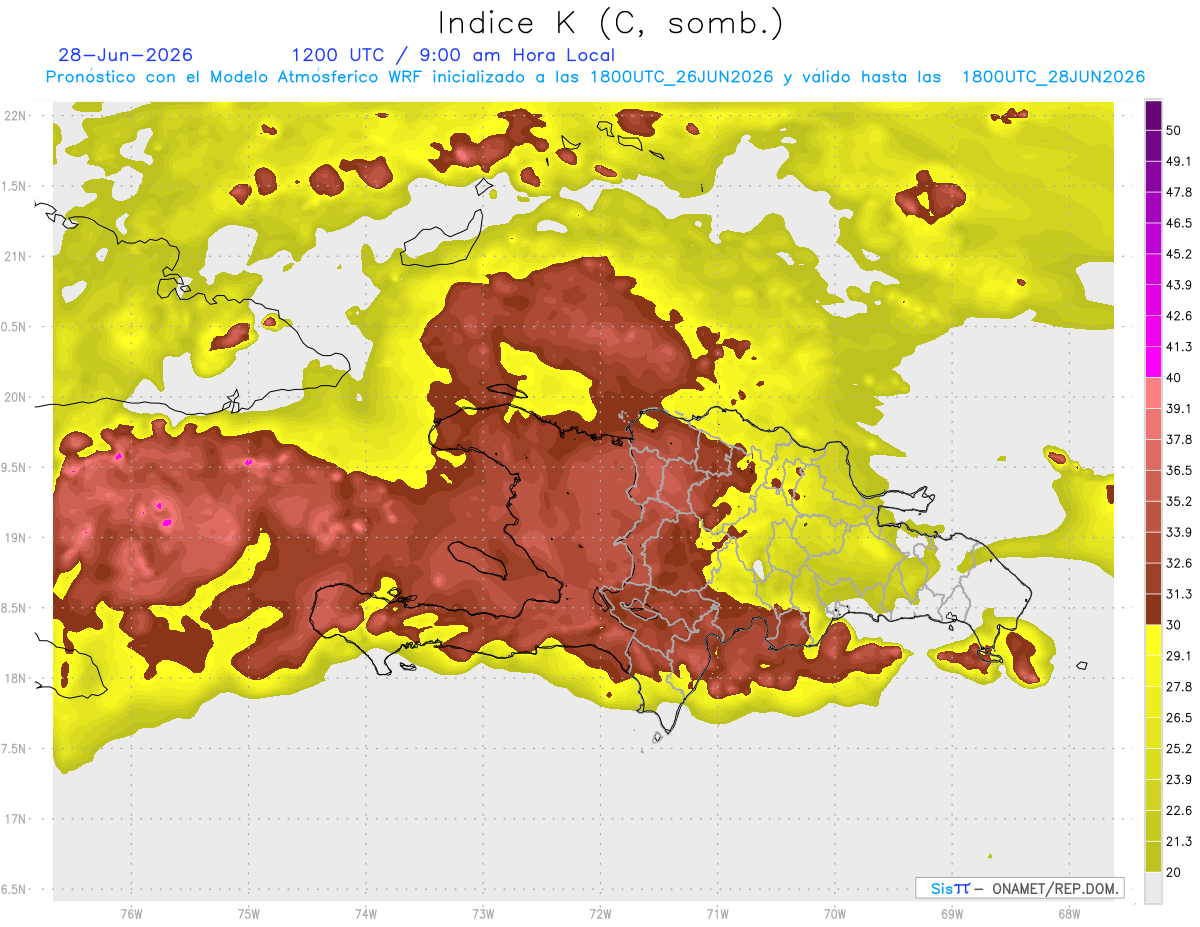
Task: Click the 'Sistt - ONAMET/REP.DOM.' credit box
Action: click(1019, 888)
